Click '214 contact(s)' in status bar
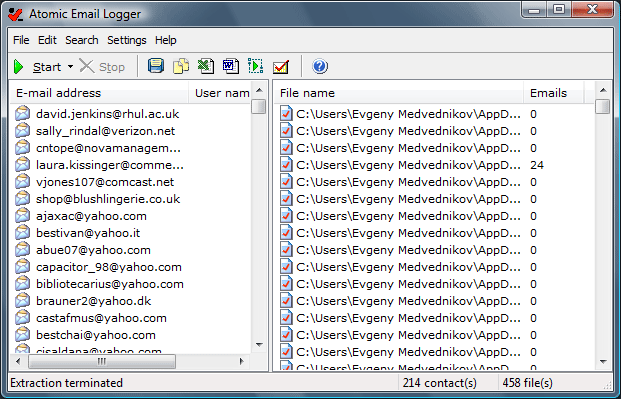 (x=440, y=383)
